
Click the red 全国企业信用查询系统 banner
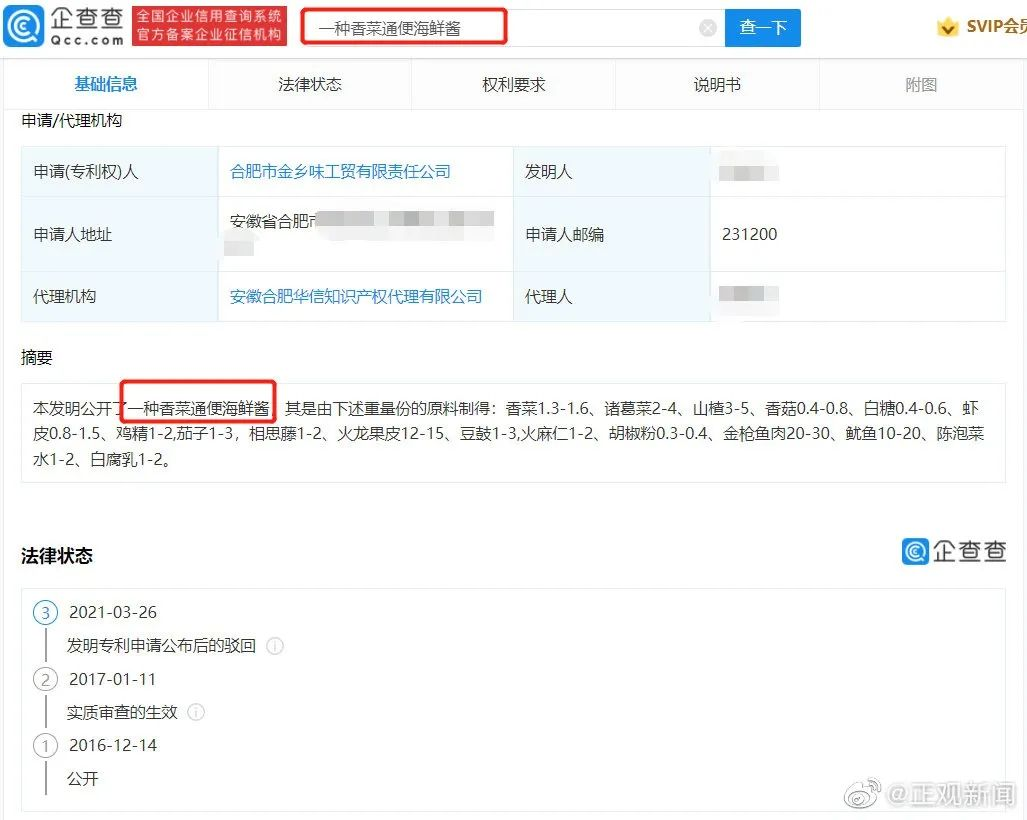[x=210, y=26]
